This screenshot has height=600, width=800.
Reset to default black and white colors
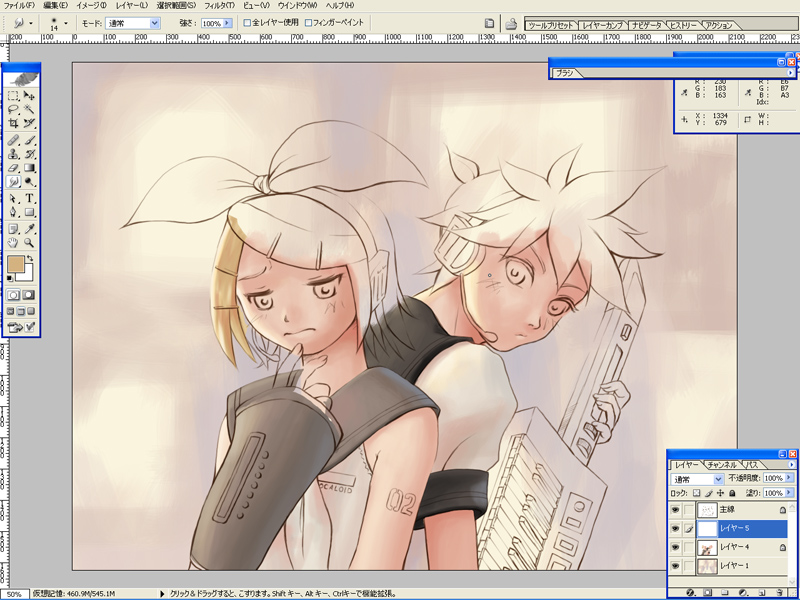pos(10,279)
